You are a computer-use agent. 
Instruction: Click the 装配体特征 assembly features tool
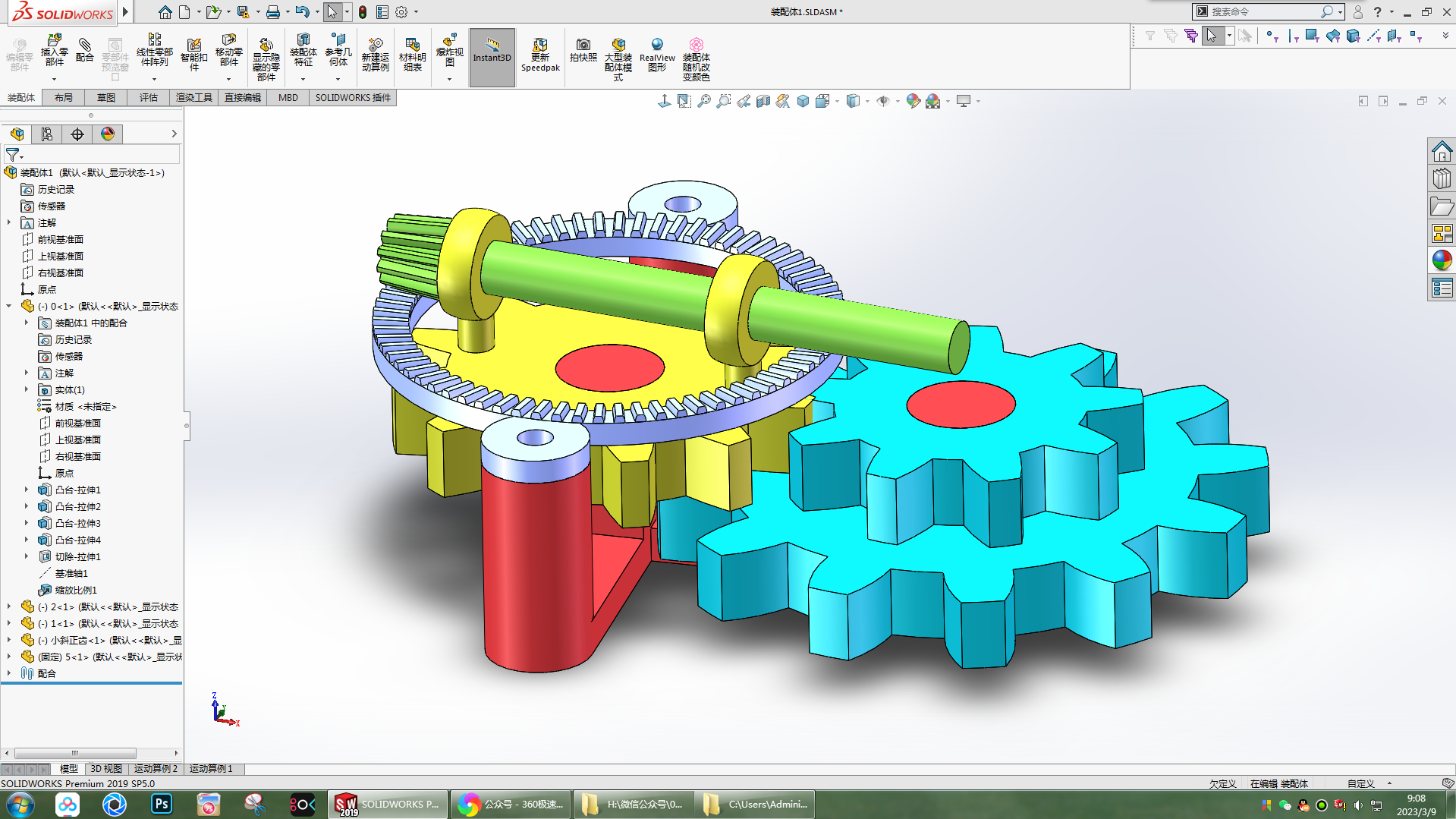(303, 52)
